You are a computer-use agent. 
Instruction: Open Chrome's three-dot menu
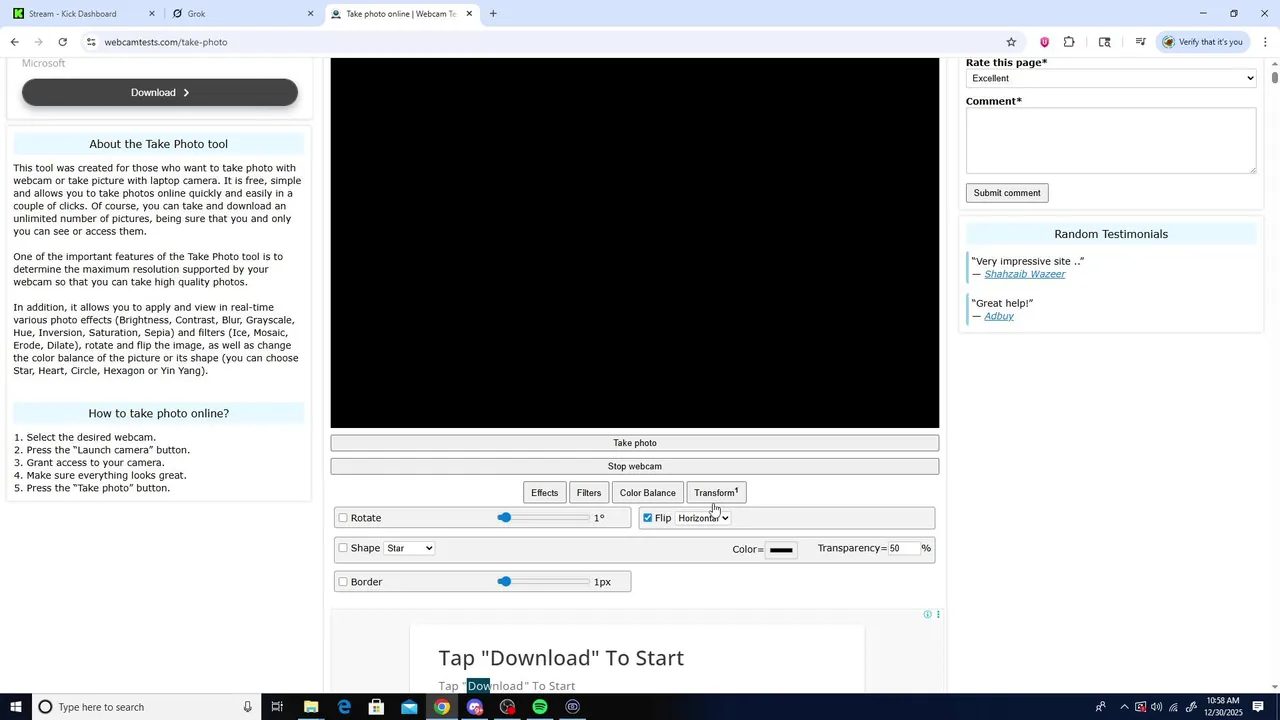pos(1265,42)
